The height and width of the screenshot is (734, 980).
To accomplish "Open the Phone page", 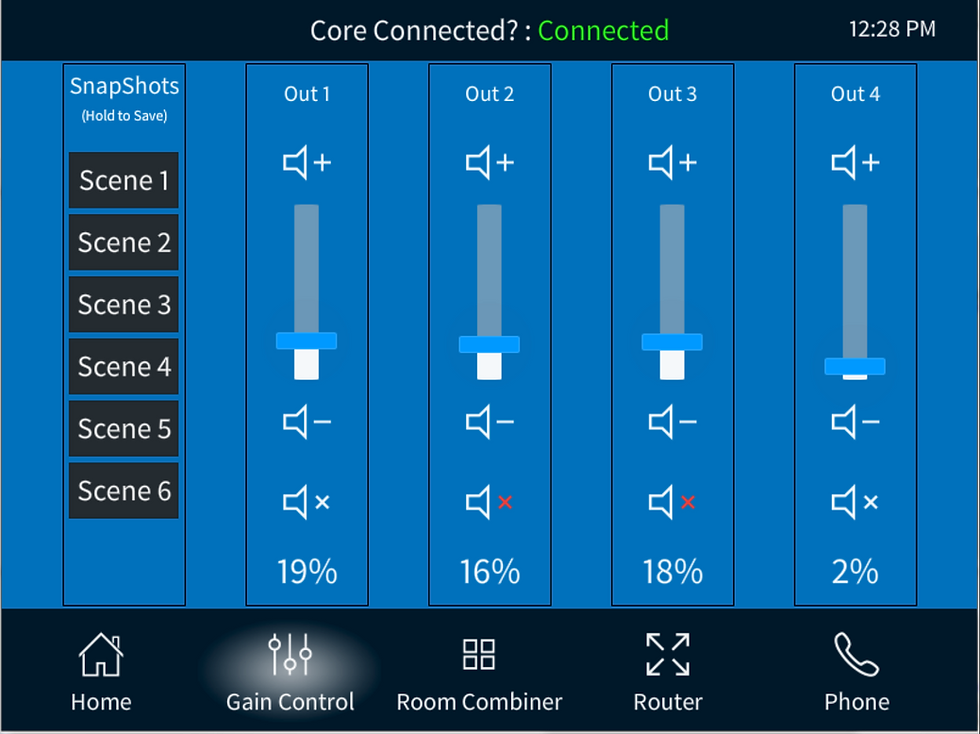I will (856, 672).
